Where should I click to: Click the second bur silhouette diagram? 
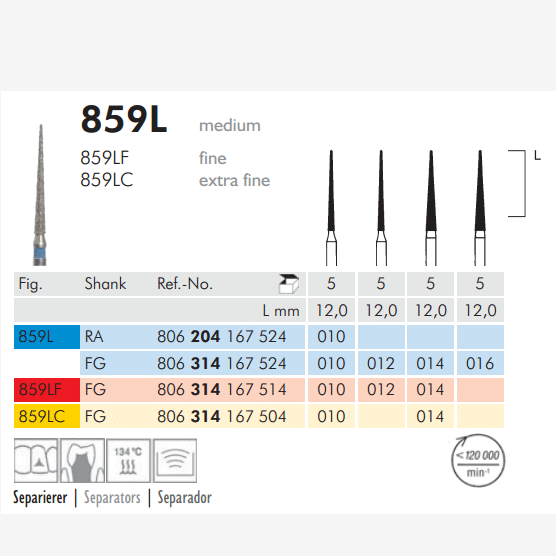click(381, 208)
